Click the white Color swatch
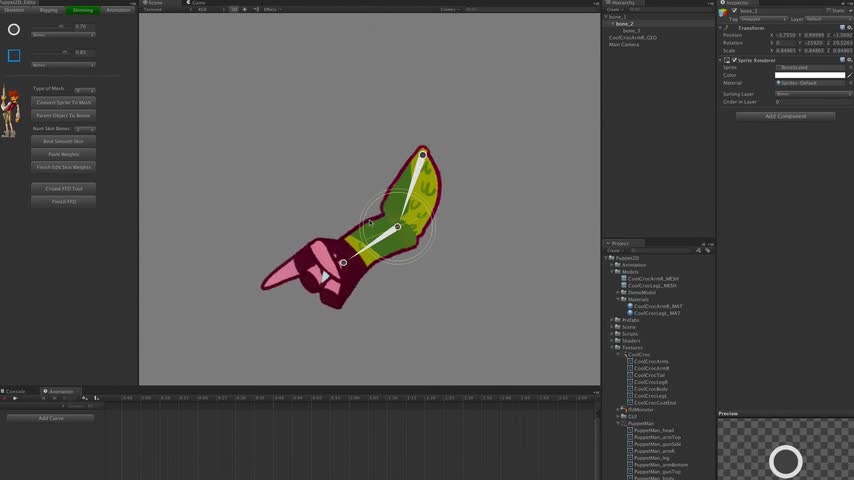This screenshot has width=854, height=480. (x=810, y=75)
